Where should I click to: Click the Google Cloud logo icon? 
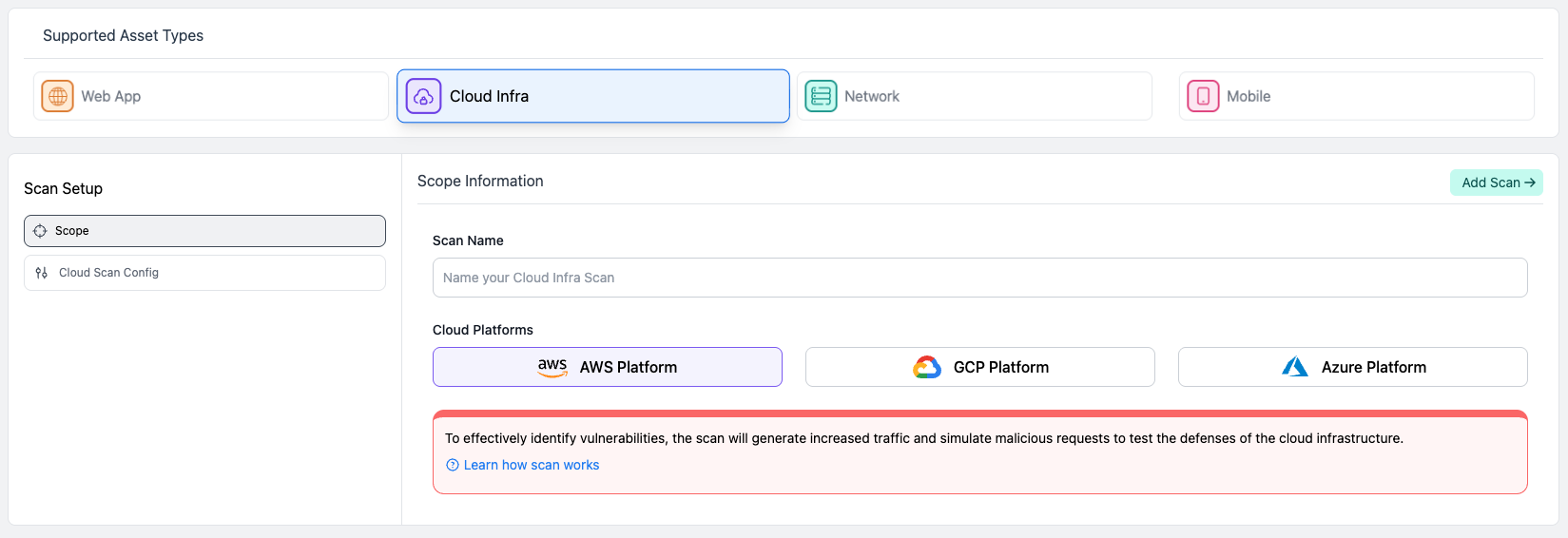927,367
